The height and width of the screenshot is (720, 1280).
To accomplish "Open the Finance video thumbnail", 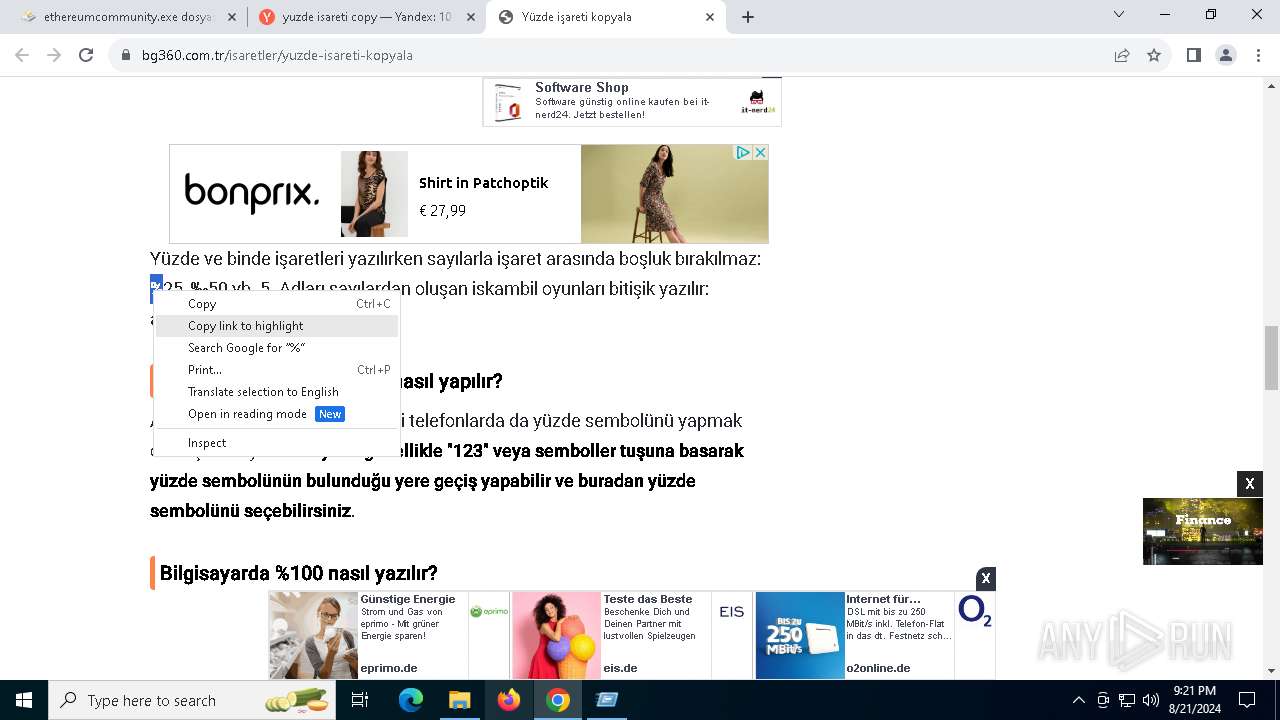I will pos(1203,531).
